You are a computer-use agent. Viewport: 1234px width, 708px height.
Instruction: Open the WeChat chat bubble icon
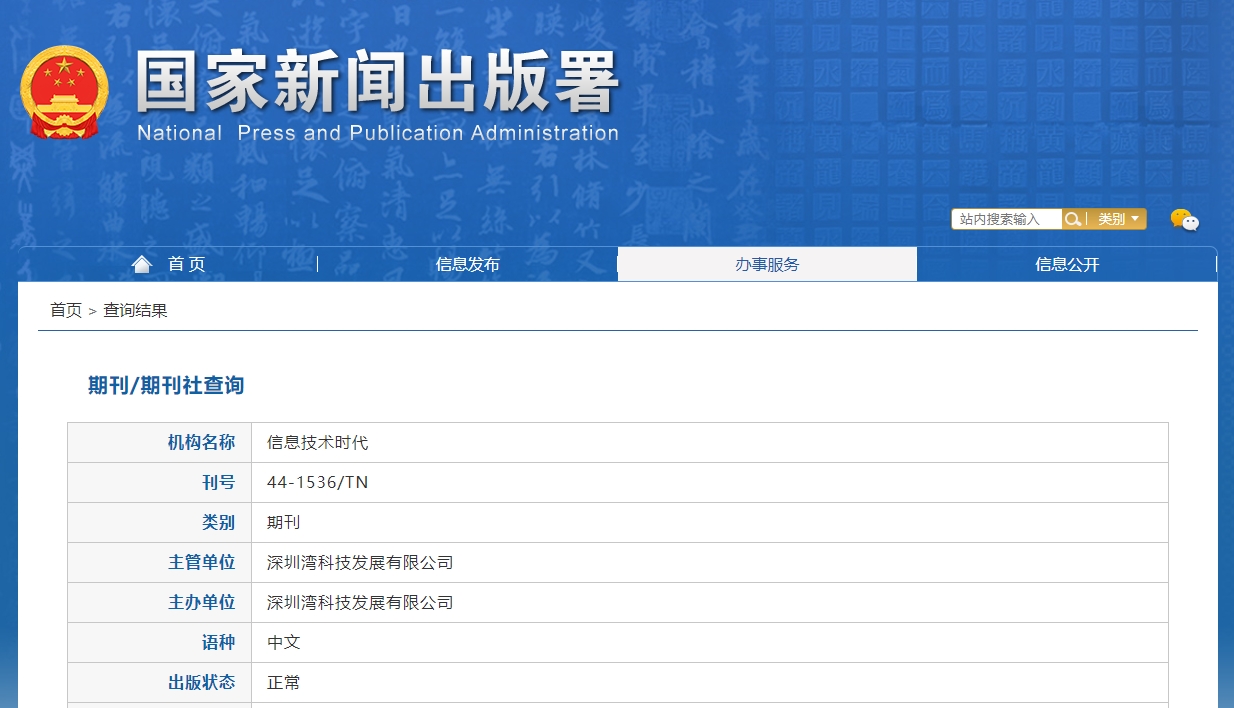coord(1184,220)
